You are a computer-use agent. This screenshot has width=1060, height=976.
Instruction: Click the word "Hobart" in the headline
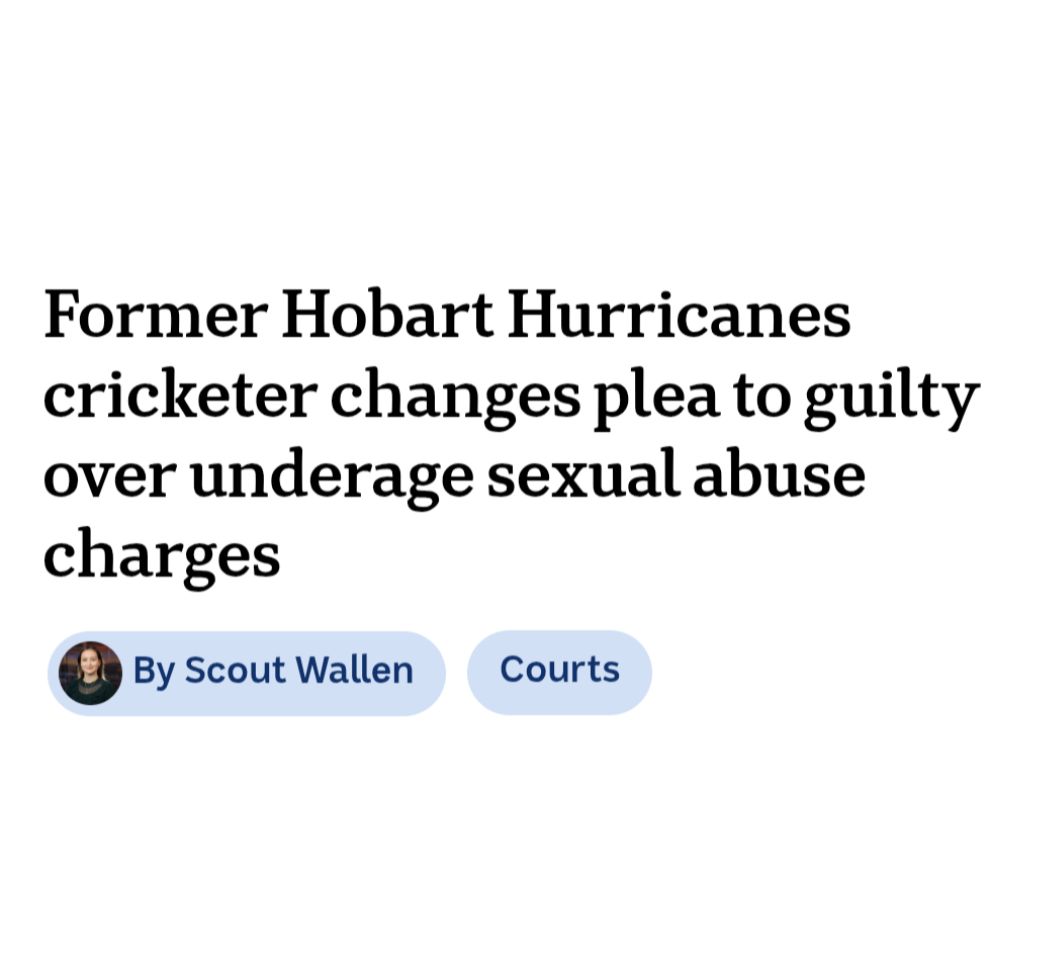tap(387, 314)
